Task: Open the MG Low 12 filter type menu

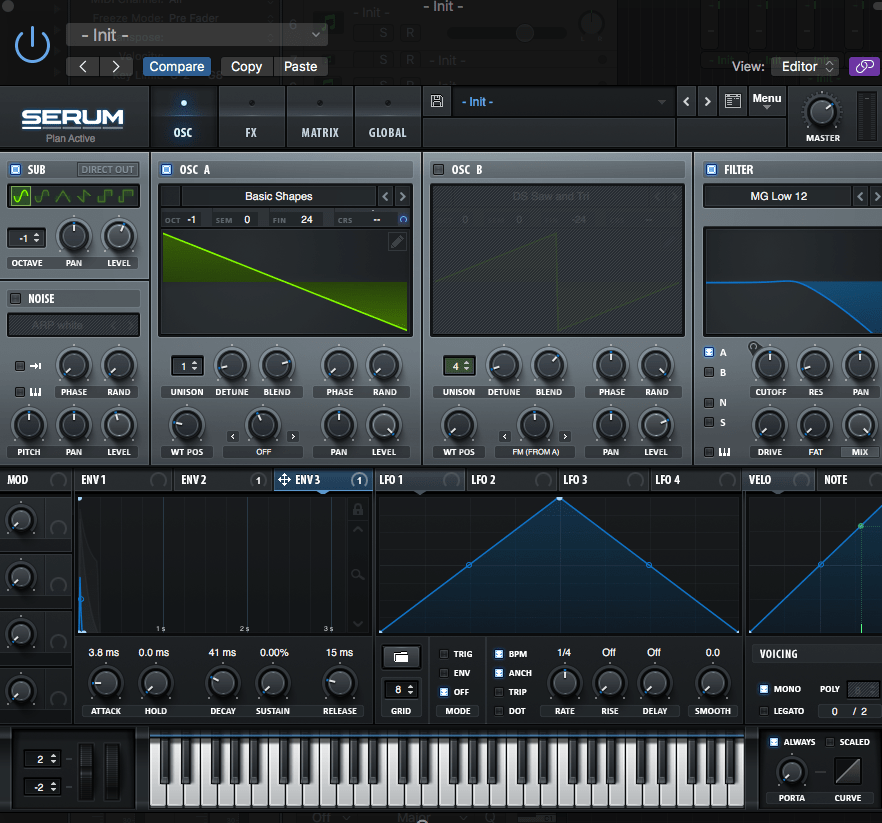Action: [778, 196]
